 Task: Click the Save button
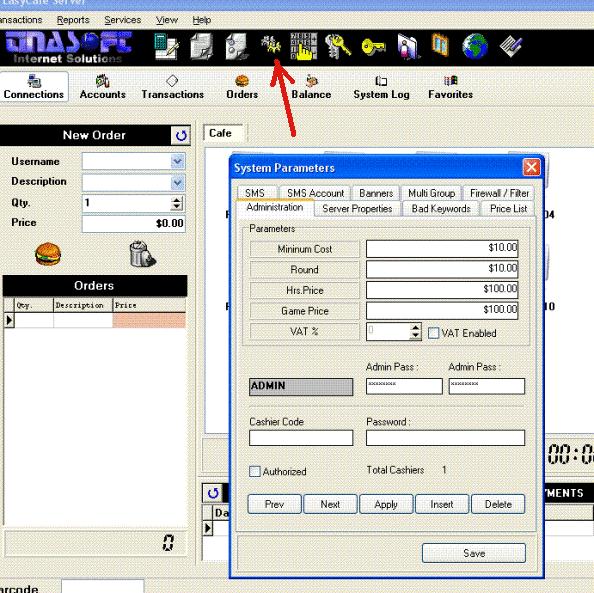474,553
